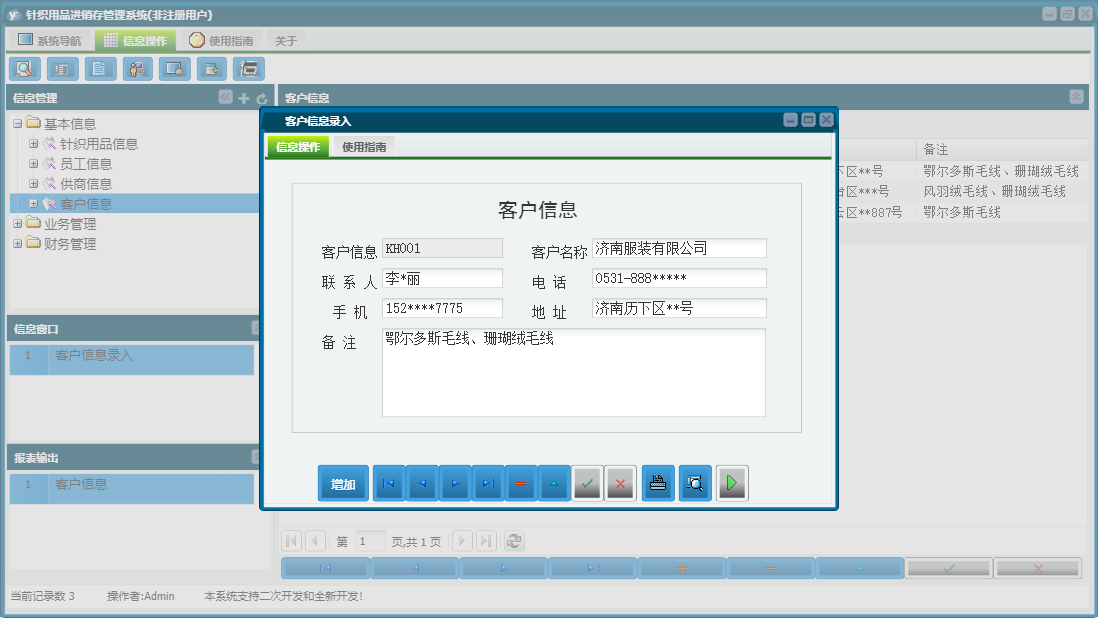
Task: Click bottom navigator orange plus button
Action: pos(682,568)
